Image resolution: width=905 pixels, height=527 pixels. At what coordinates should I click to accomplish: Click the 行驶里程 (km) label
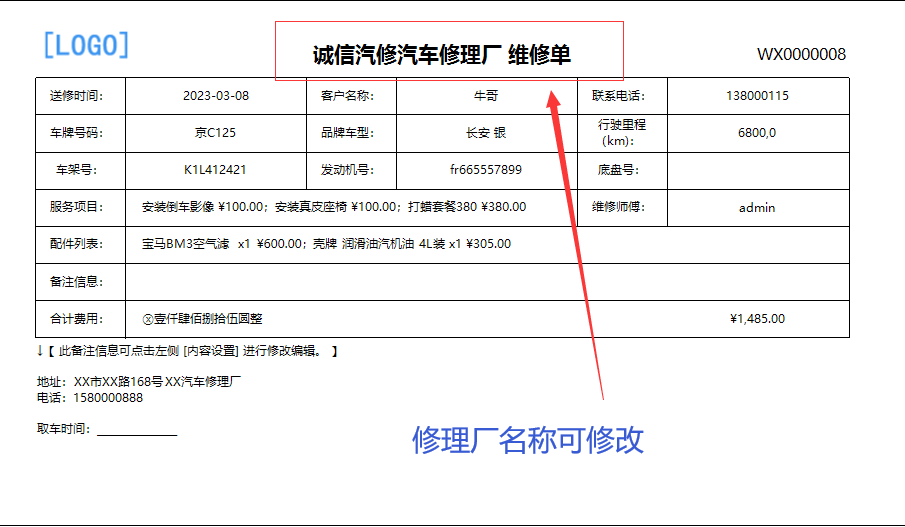622,133
